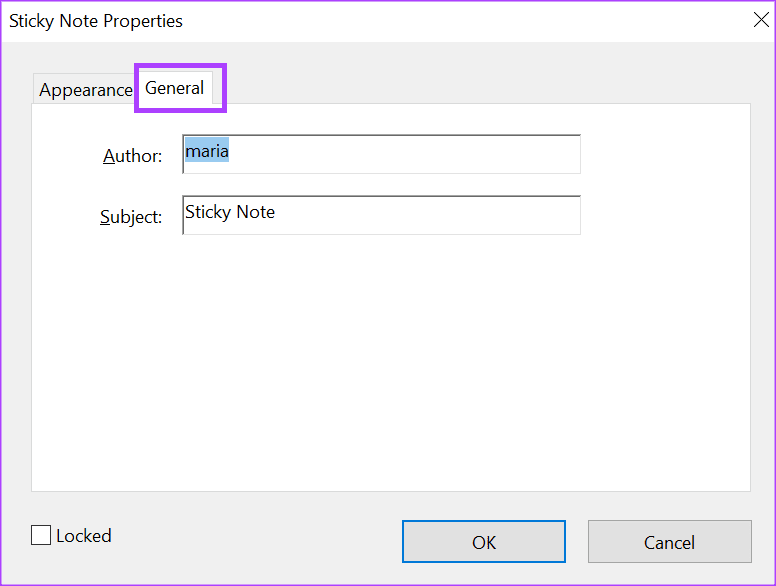Click blank space right of "maria" in Author
Viewport: 776px width, 586px height.
click(420, 154)
